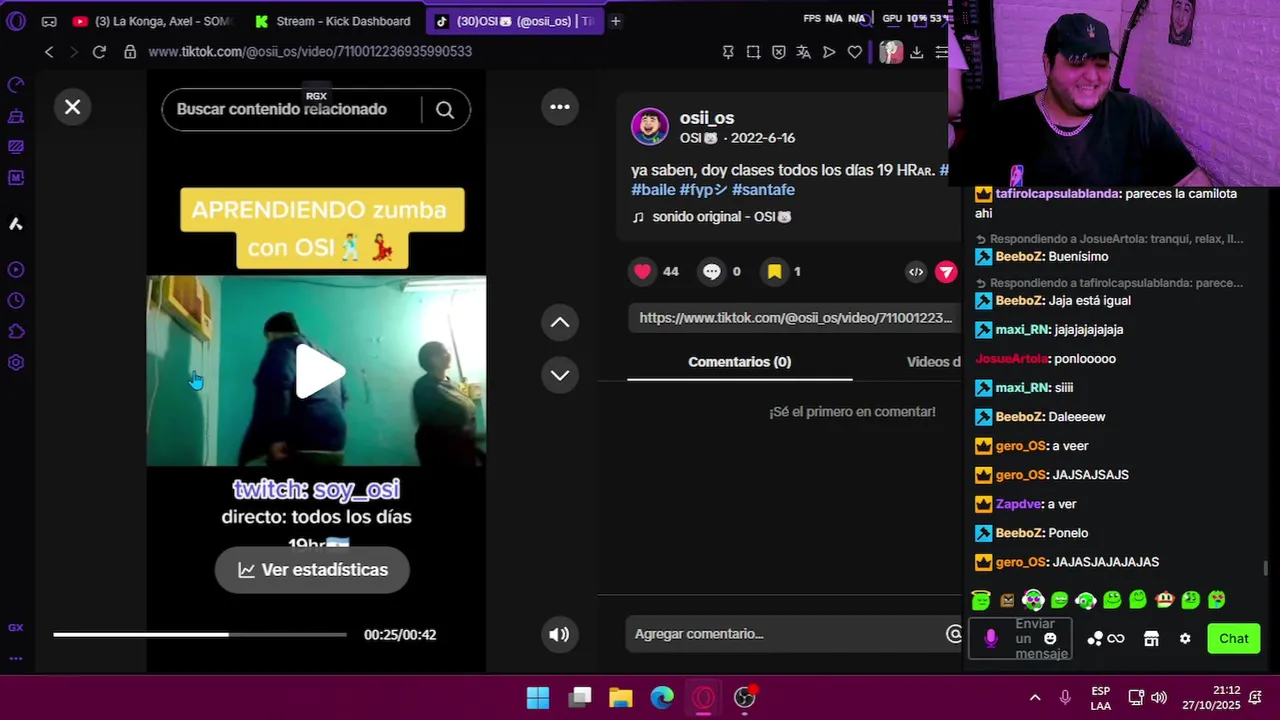1280x720 pixels.
Task: Seek on the video progress bar
Action: pos(200,634)
